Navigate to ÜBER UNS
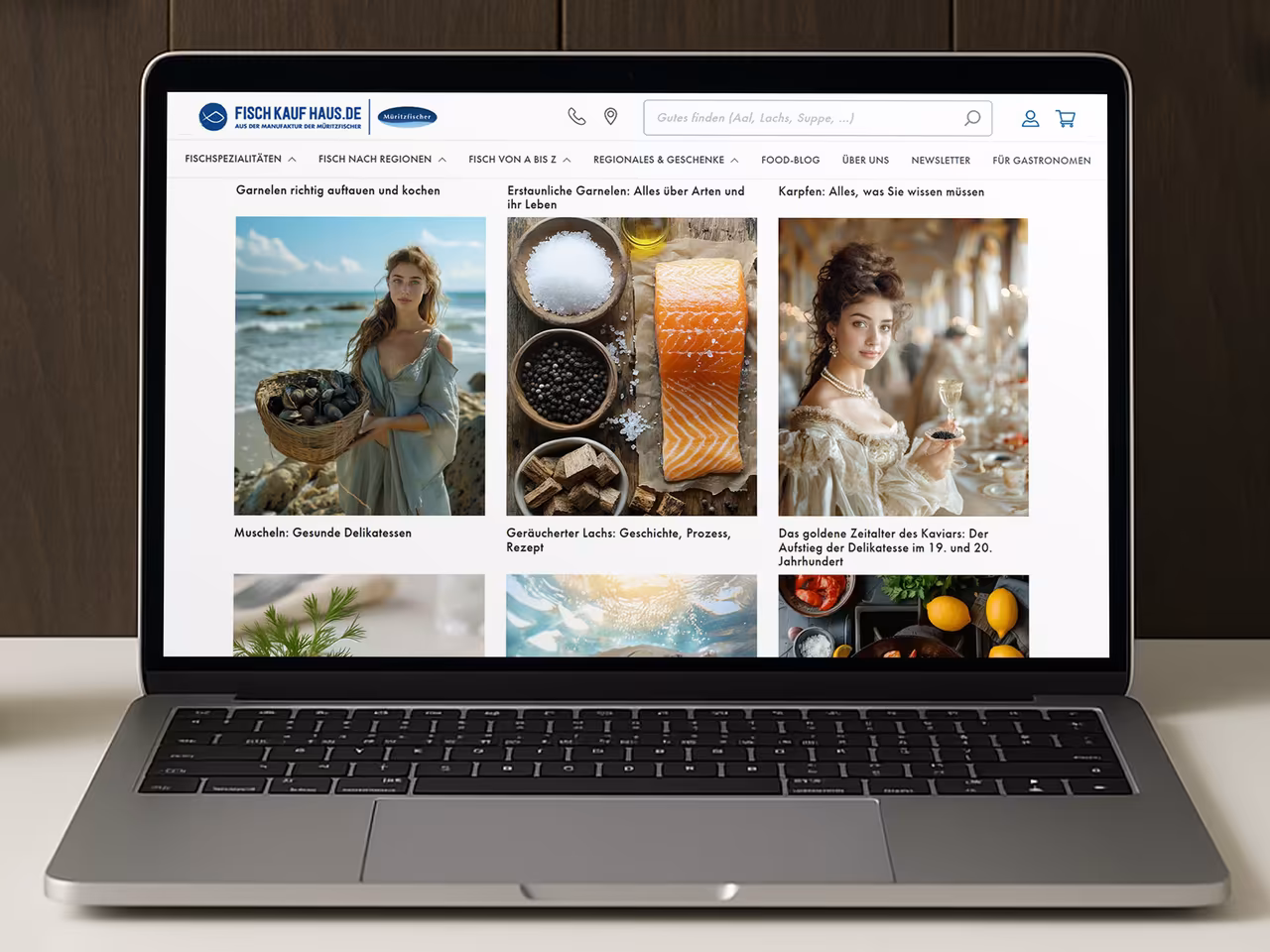This screenshot has width=1270, height=952. (865, 160)
